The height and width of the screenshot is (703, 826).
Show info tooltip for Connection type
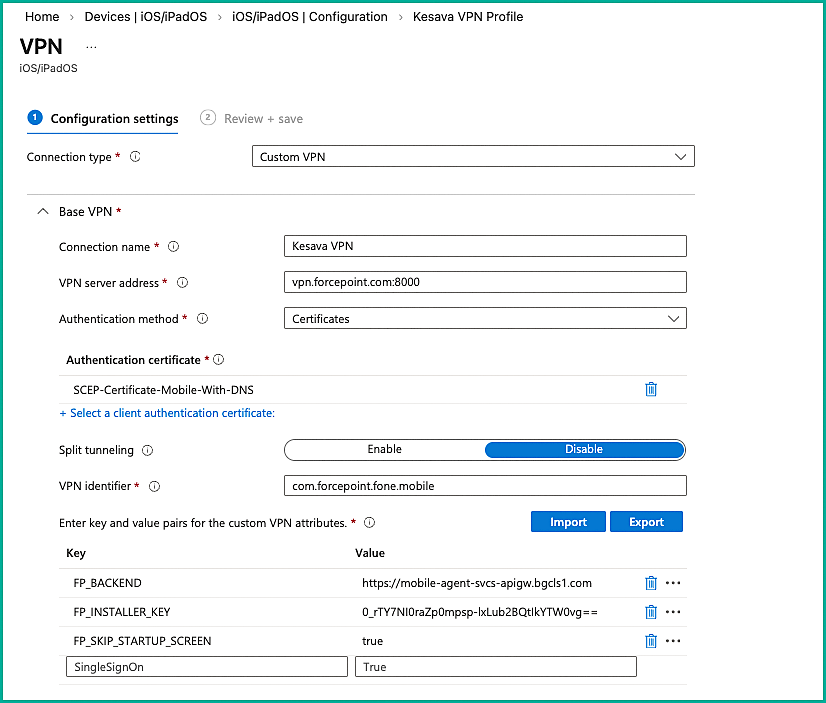click(x=135, y=157)
